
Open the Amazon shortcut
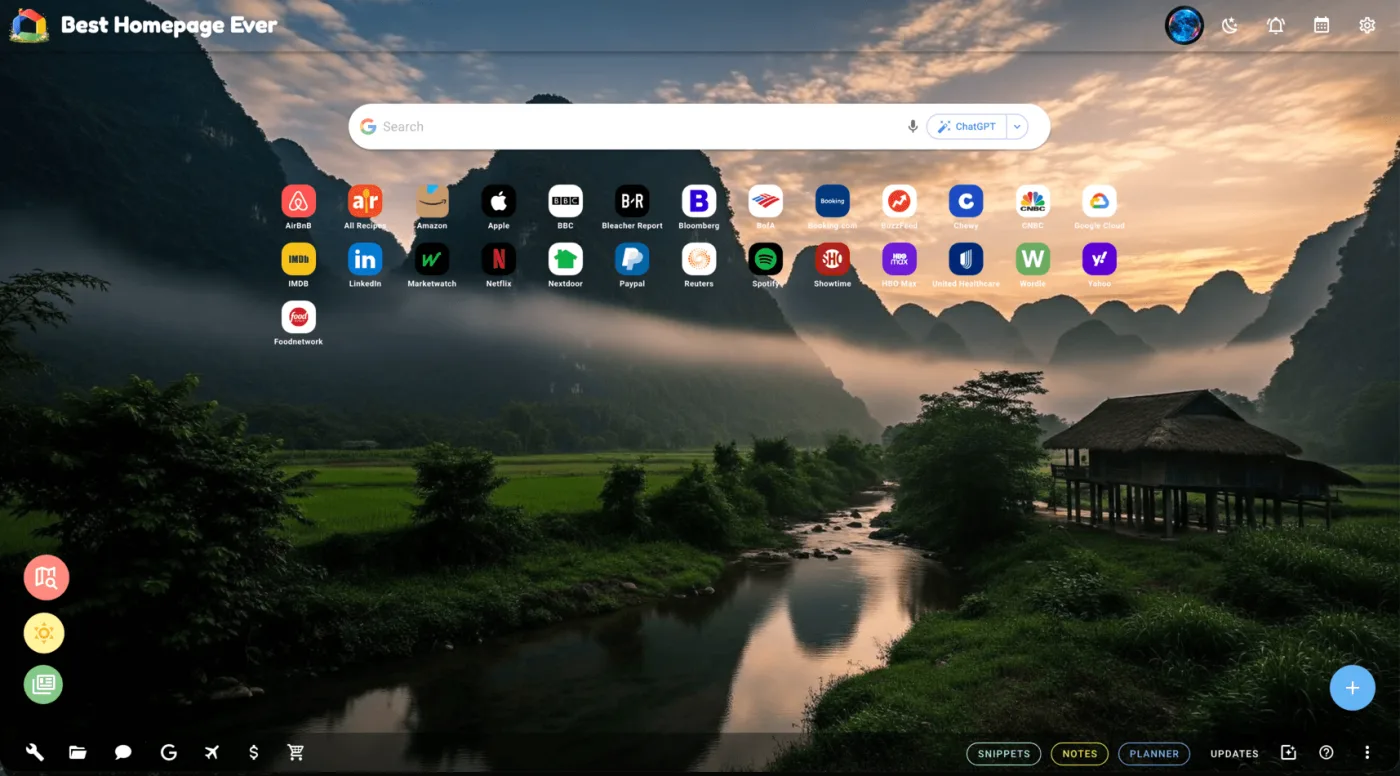pyautogui.click(x=432, y=201)
